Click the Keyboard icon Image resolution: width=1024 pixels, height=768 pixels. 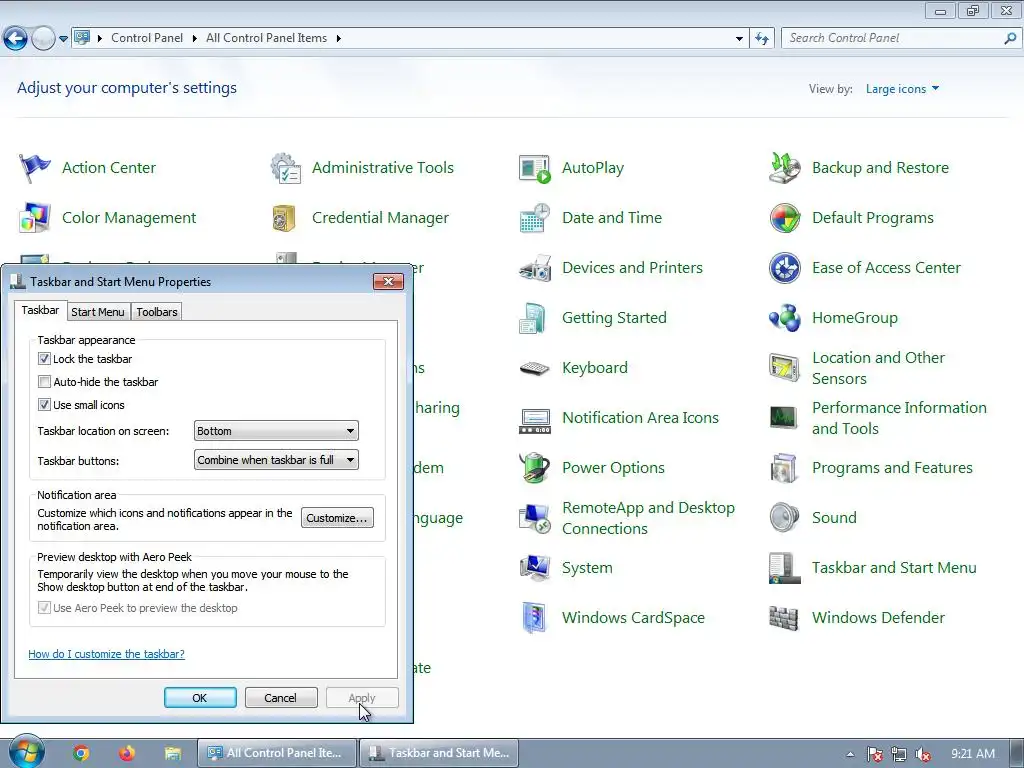click(x=535, y=368)
